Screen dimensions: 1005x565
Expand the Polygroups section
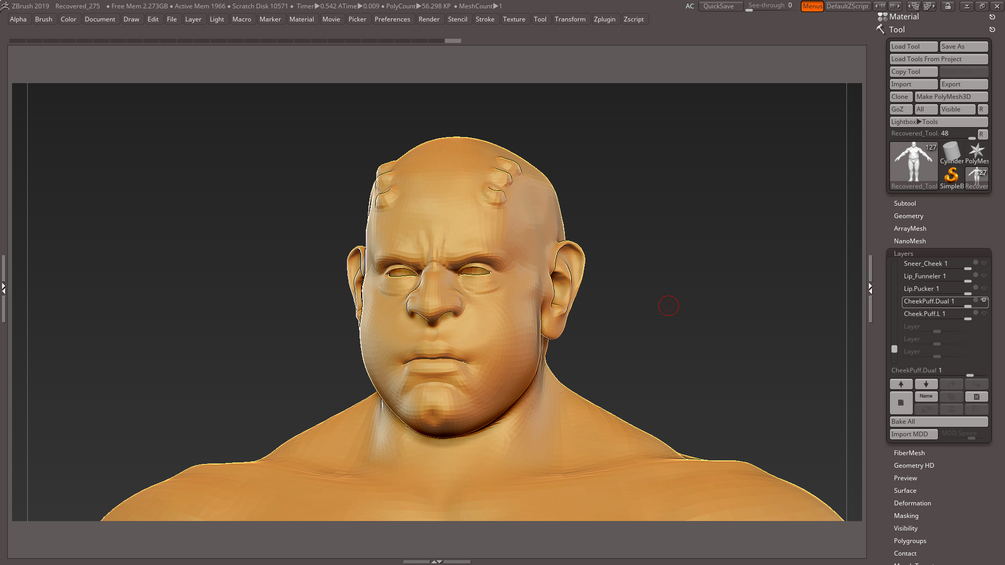coord(910,541)
